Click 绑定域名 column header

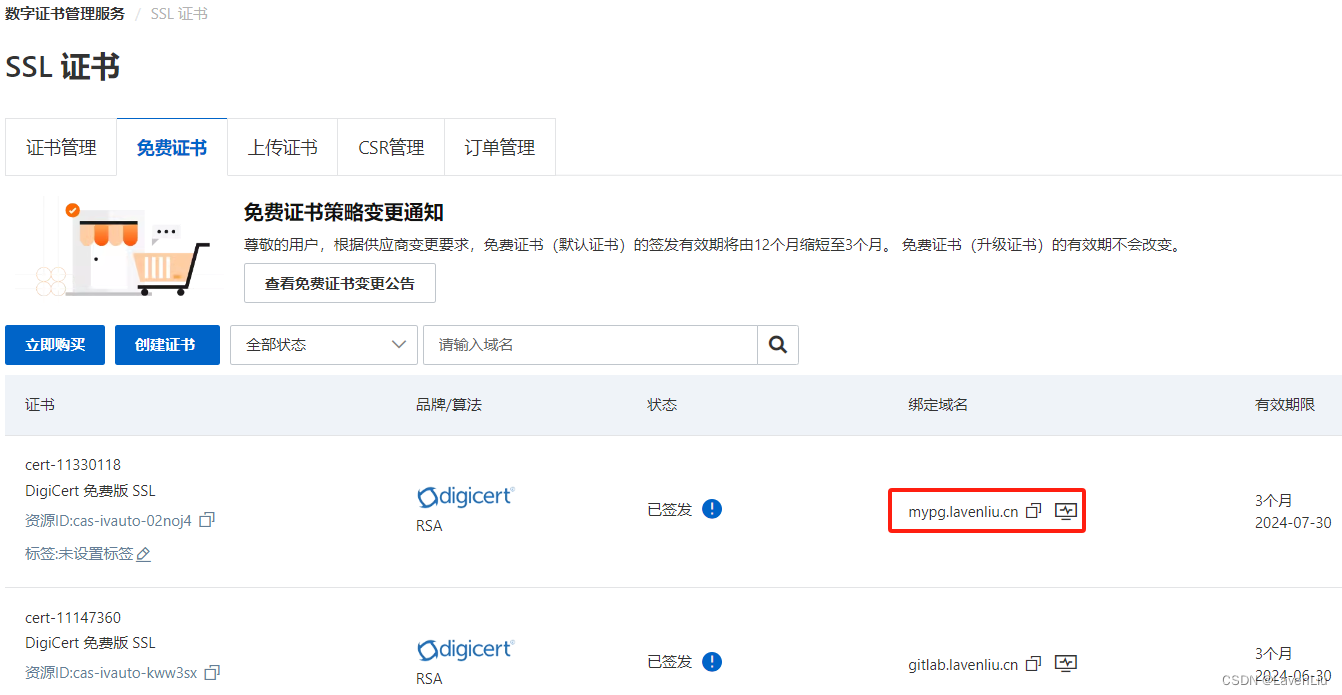click(938, 405)
